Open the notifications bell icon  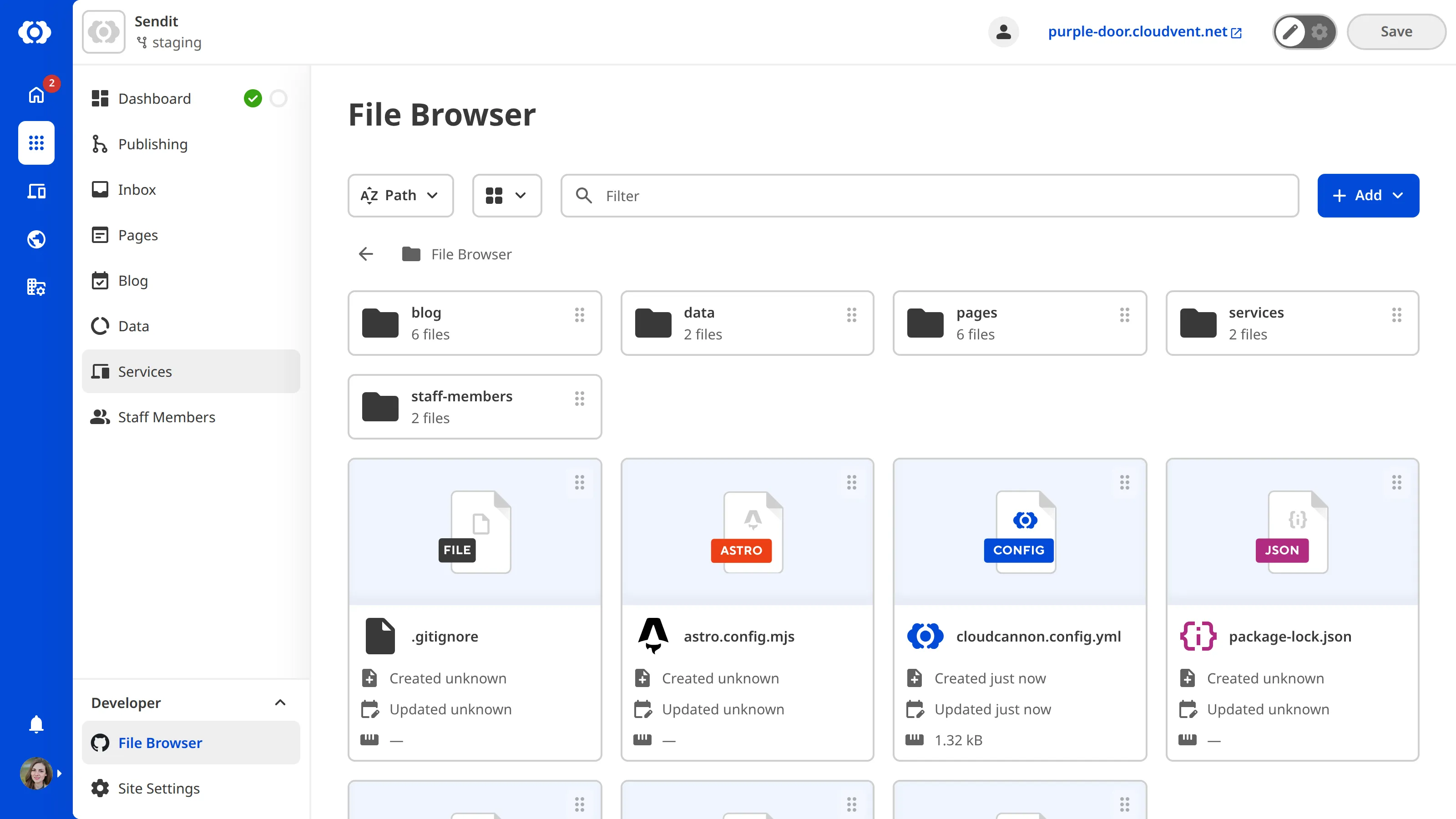point(36,724)
